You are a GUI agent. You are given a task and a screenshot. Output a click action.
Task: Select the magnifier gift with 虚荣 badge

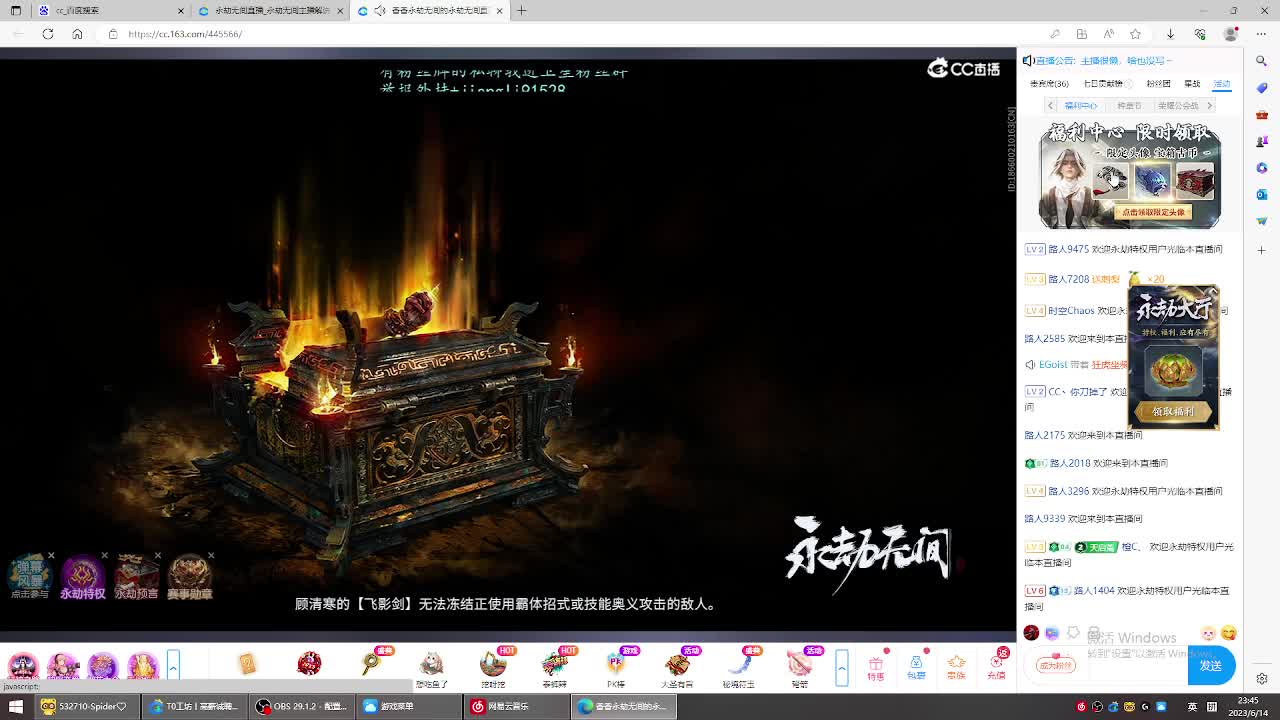372,663
